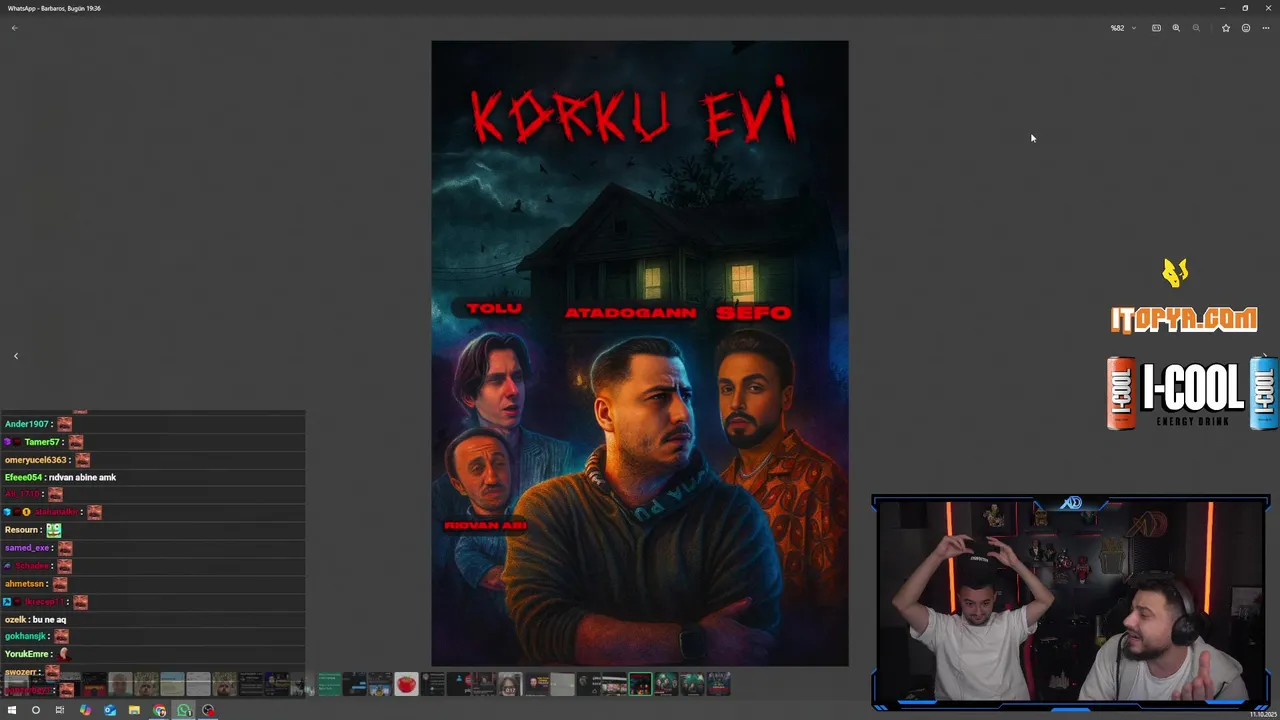Open Task View from the taskbar
Viewport: 1280px width, 720px height.
point(60,710)
